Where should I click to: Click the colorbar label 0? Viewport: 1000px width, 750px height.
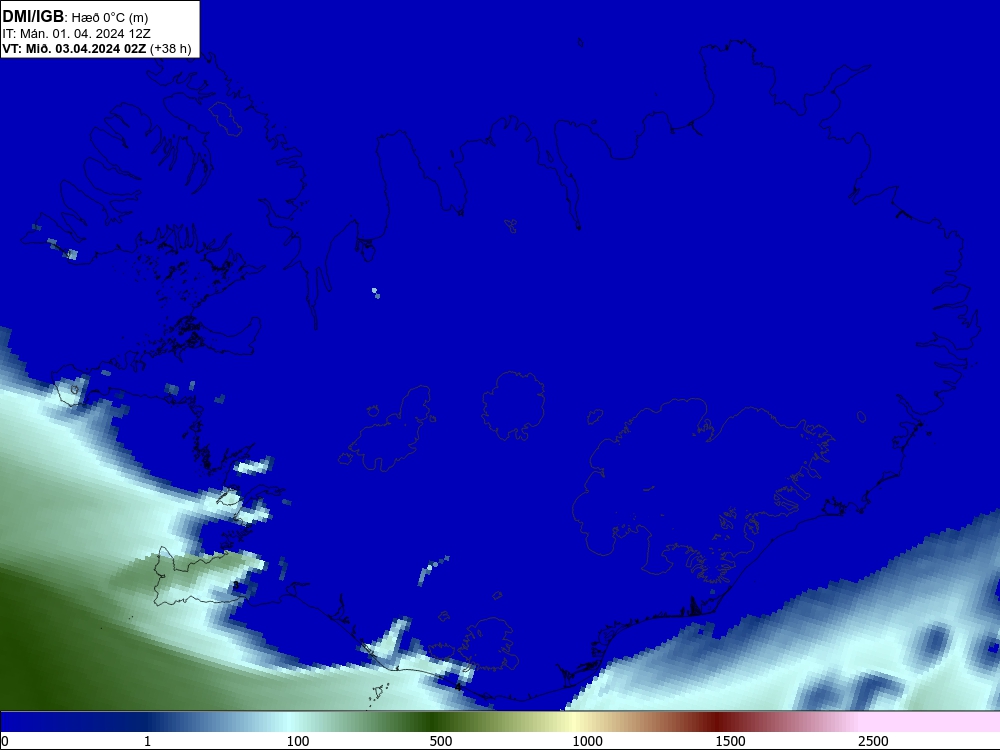(5, 741)
